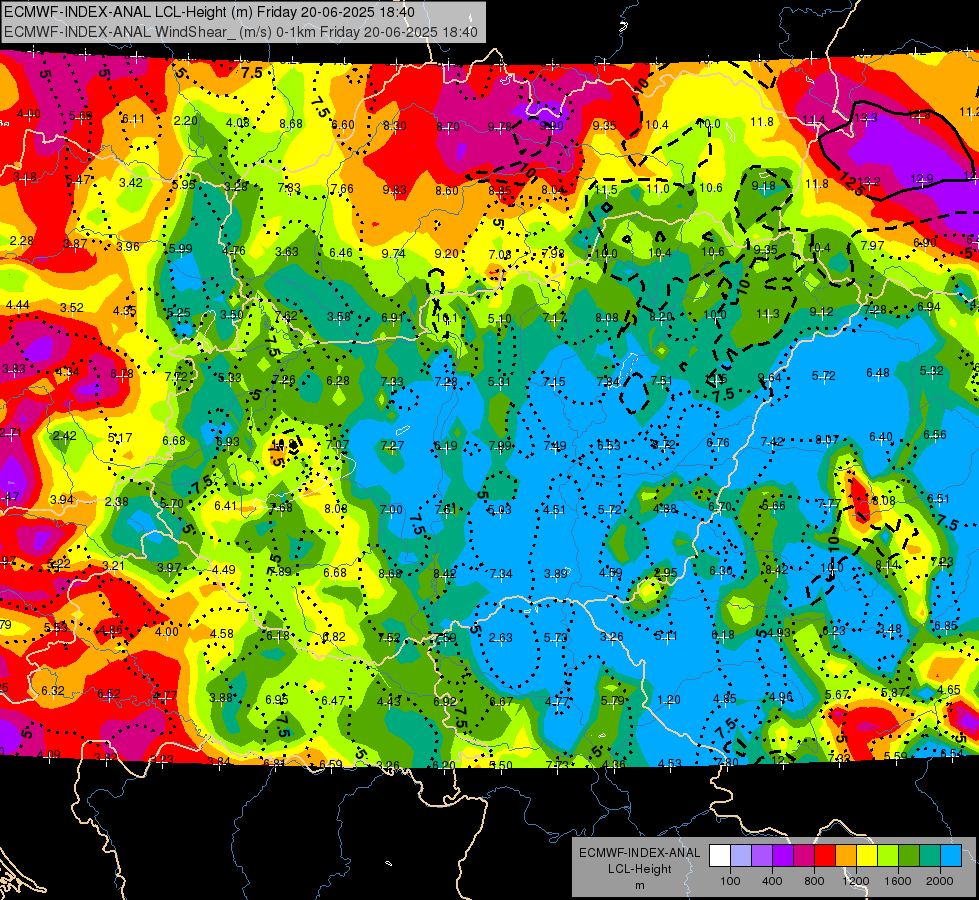979x900 pixels.
Task: Click the wind shear value '6.11'
Action: pos(133,119)
